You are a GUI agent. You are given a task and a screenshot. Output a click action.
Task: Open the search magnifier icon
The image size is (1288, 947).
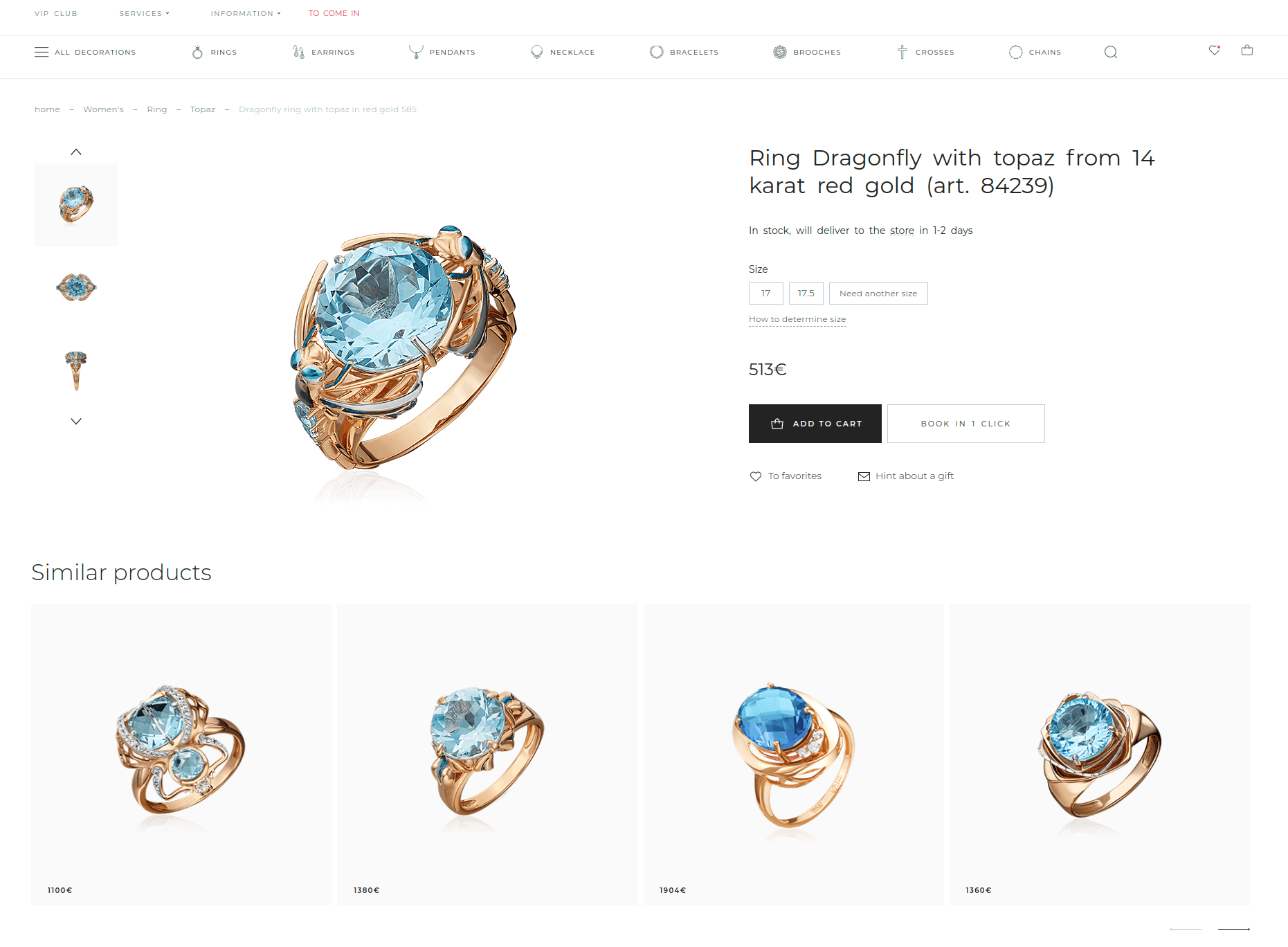(x=1111, y=52)
